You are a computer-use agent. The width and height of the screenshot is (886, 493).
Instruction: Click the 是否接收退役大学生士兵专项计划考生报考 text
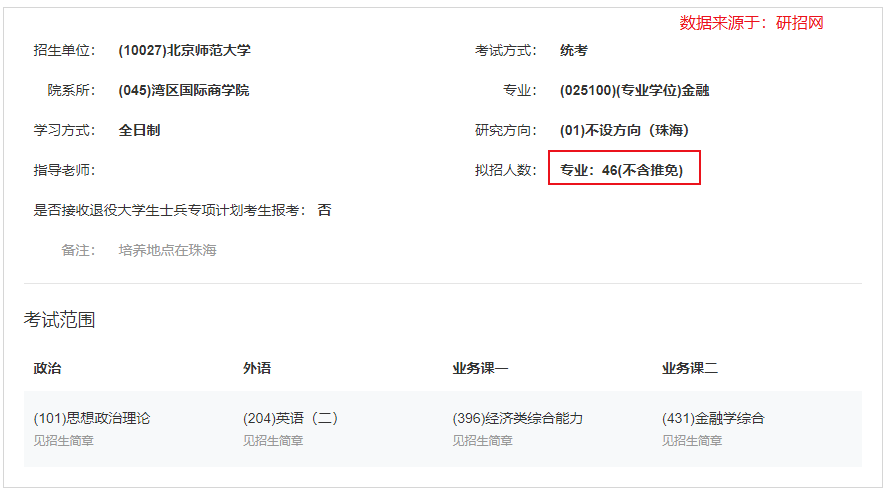[x=169, y=210]
